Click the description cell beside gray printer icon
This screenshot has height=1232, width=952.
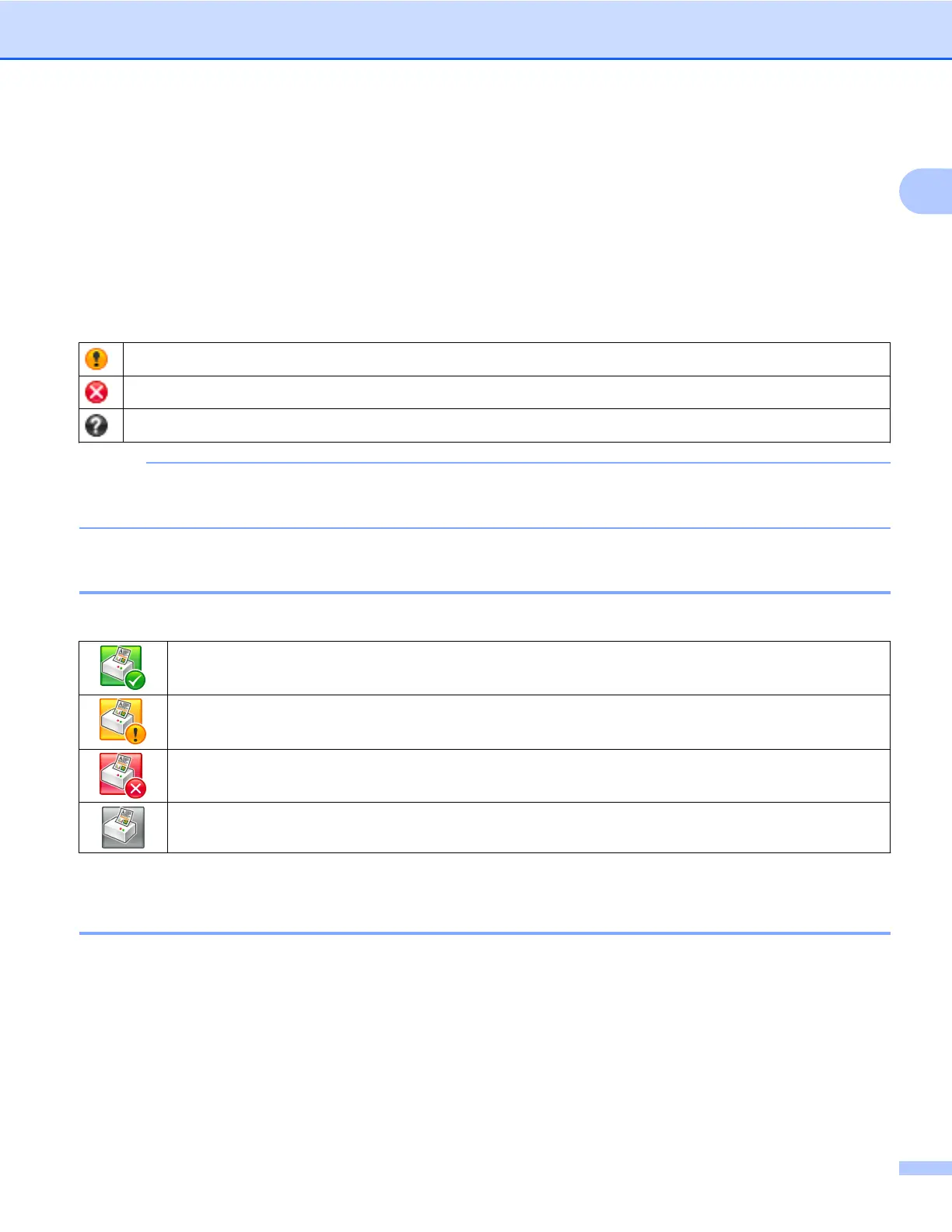(529, 828)
